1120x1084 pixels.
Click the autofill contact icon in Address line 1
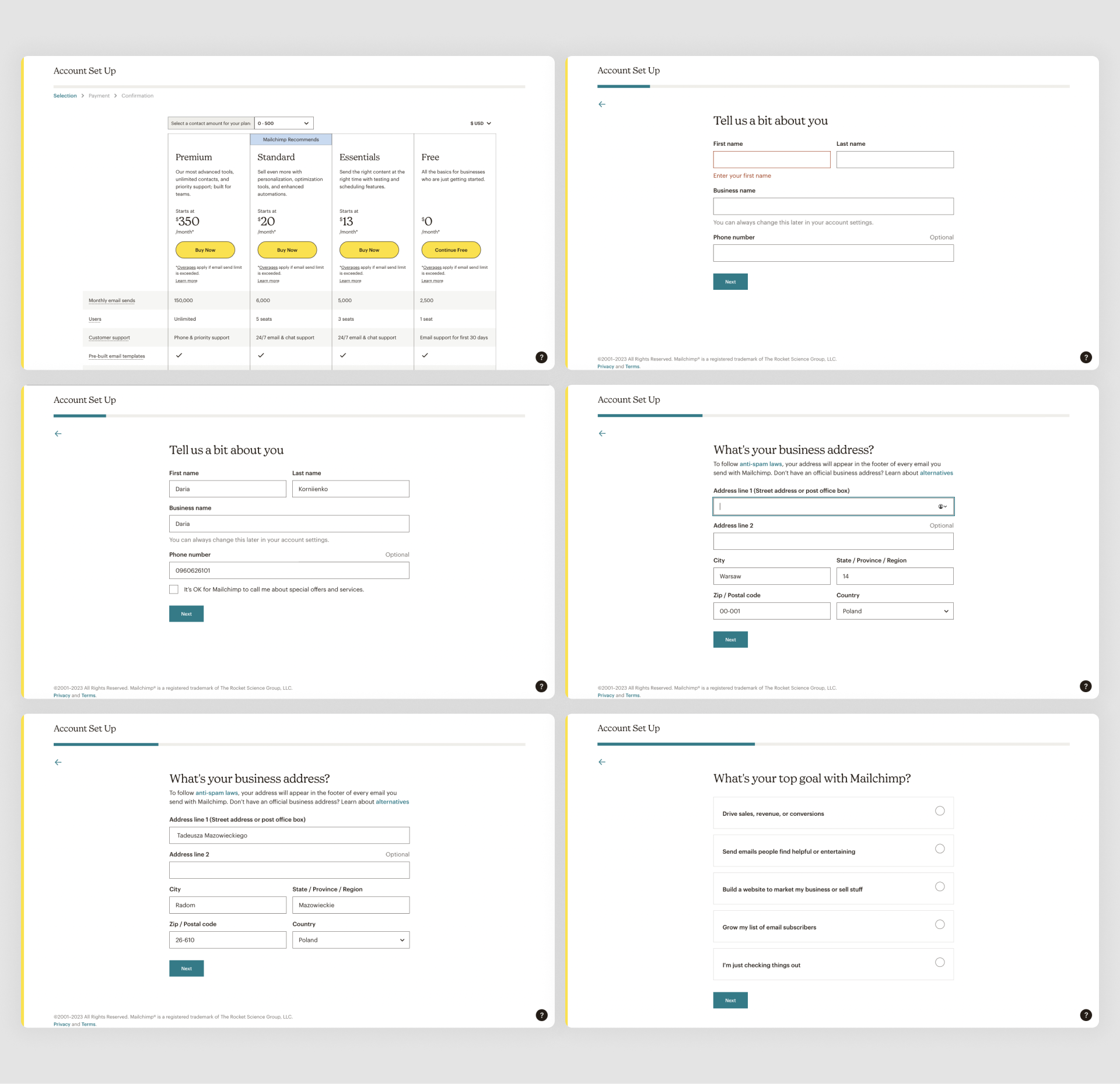point(942,507)
